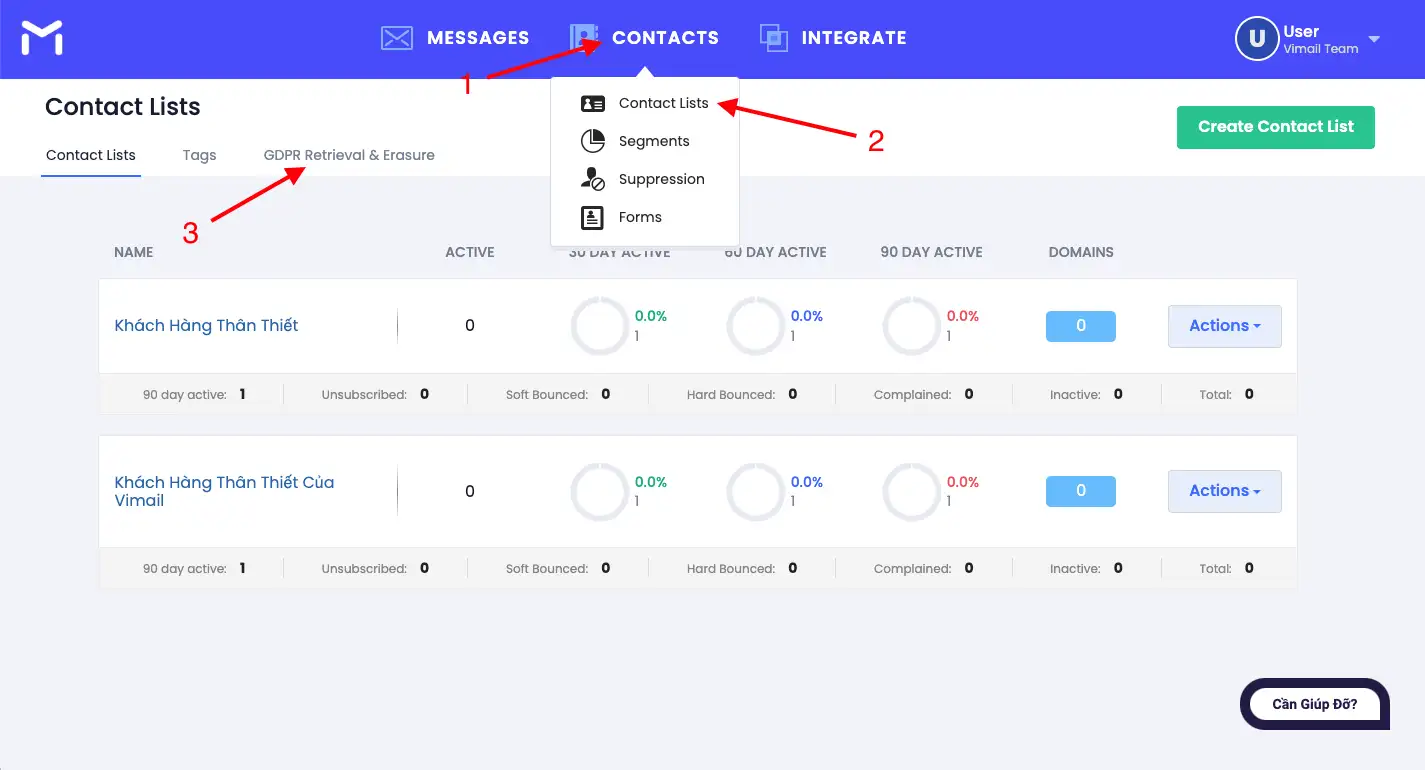Expand the user account dropdown arrow
The image size is (1425, 770).
(1374, 40)
